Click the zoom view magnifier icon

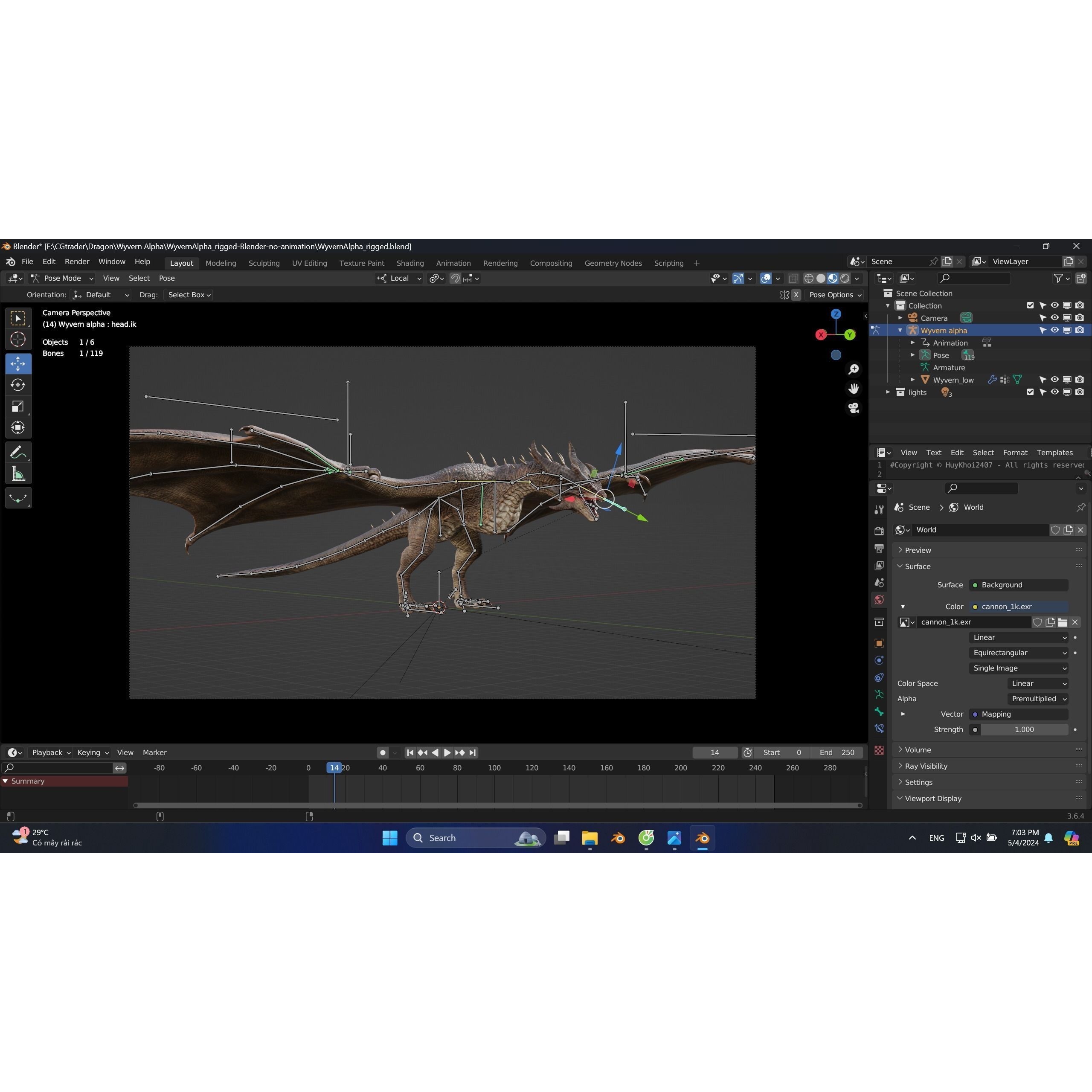click(x=854, y=369)
